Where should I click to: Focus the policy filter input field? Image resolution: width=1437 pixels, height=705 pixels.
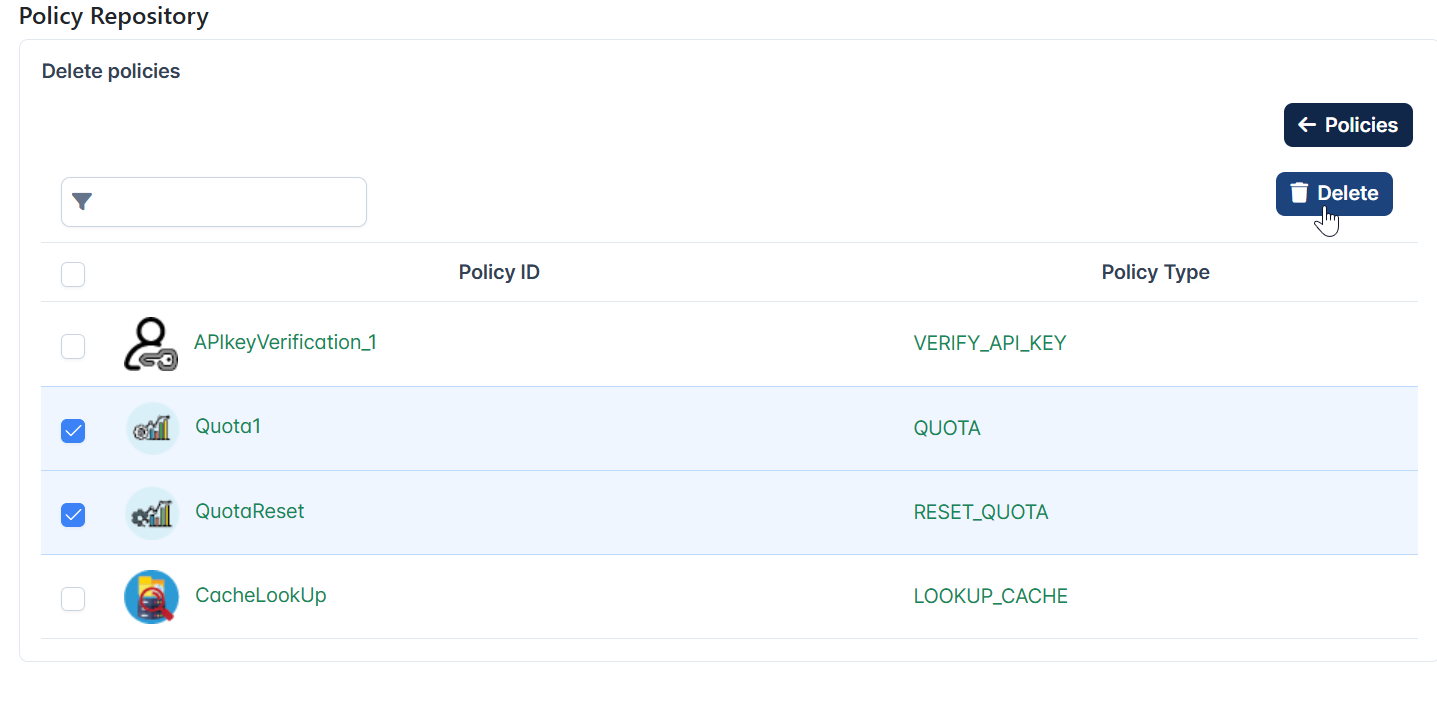[x=214, y=202]
